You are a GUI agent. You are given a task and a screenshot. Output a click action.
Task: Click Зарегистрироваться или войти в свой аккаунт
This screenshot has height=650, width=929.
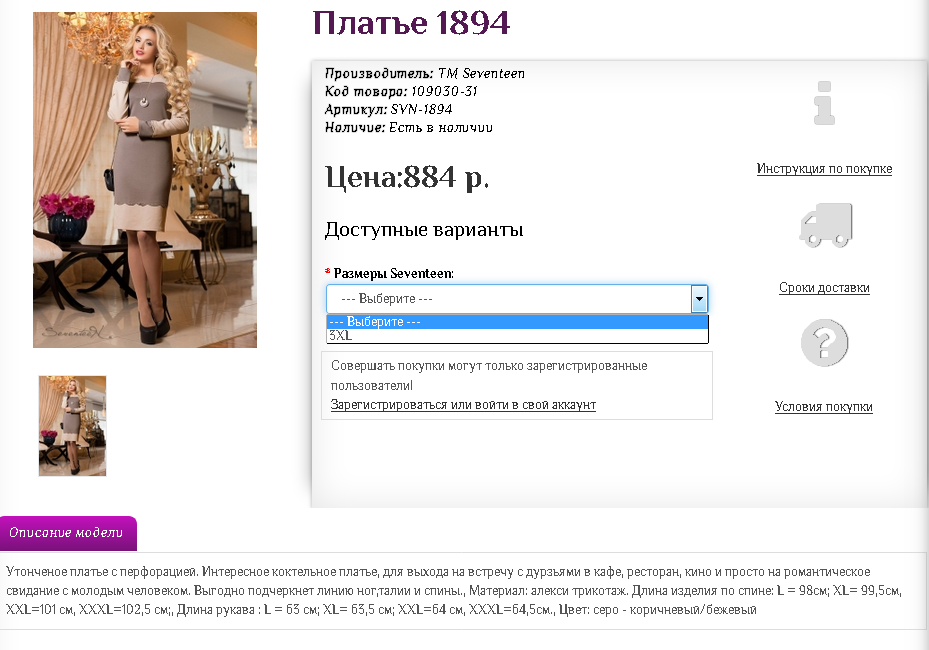coord(463,405)
